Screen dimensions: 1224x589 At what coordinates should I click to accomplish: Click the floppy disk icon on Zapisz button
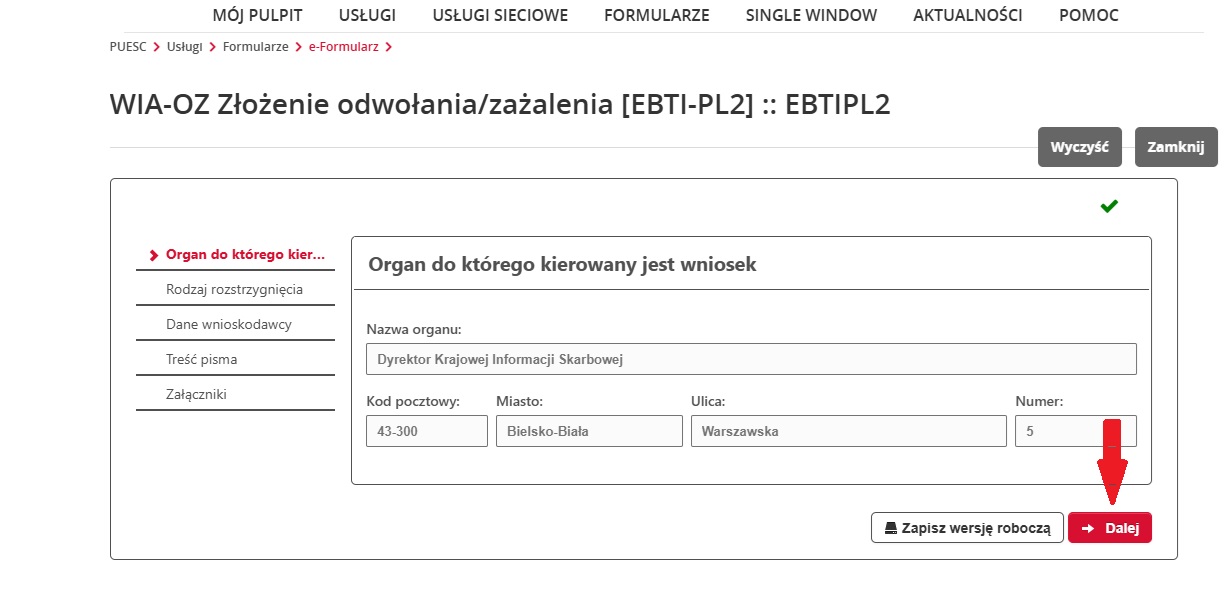(x=888, y=527)
